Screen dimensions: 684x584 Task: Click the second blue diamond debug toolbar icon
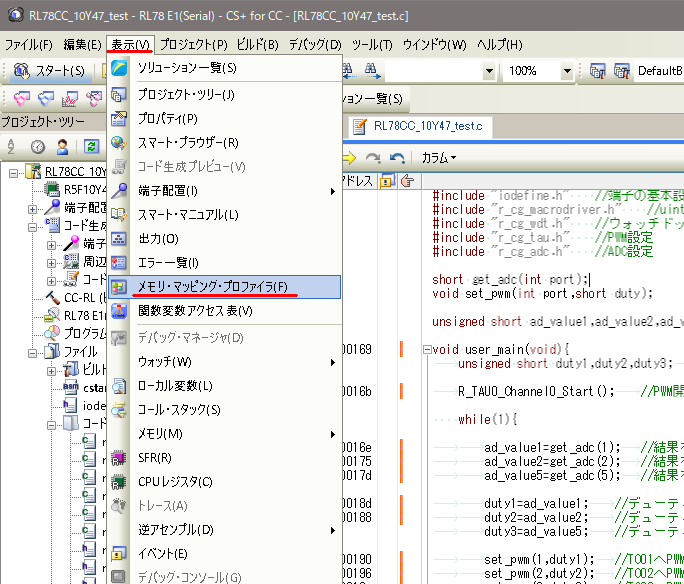[x=46, y=99]
